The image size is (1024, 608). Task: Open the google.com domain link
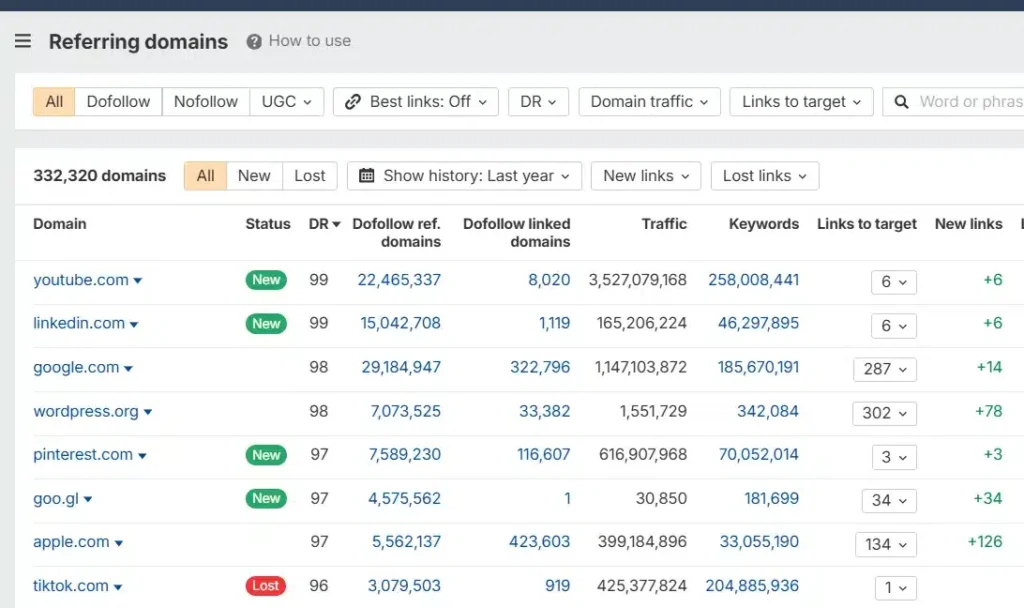(76, 368)
